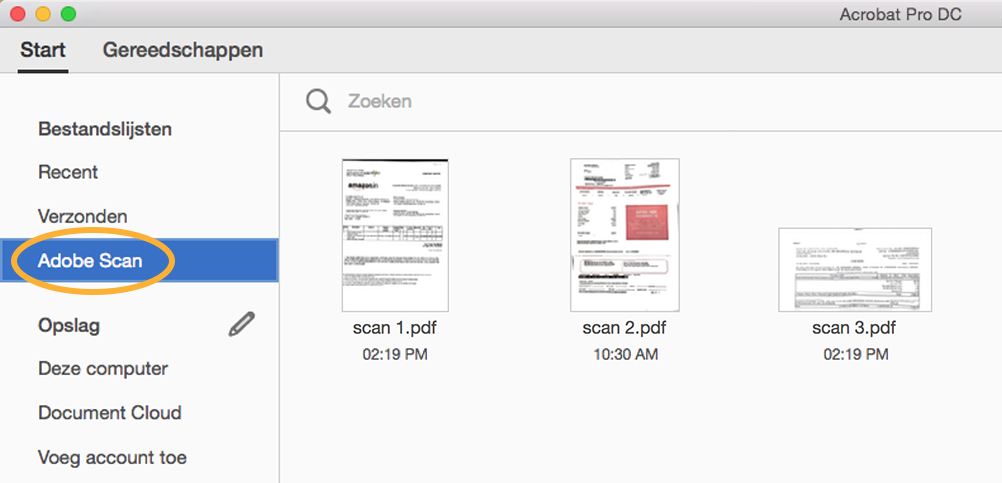Click the yellow minimize window button
The width and height of the screenshot is (1002, 483).
[x=43, y=13]
